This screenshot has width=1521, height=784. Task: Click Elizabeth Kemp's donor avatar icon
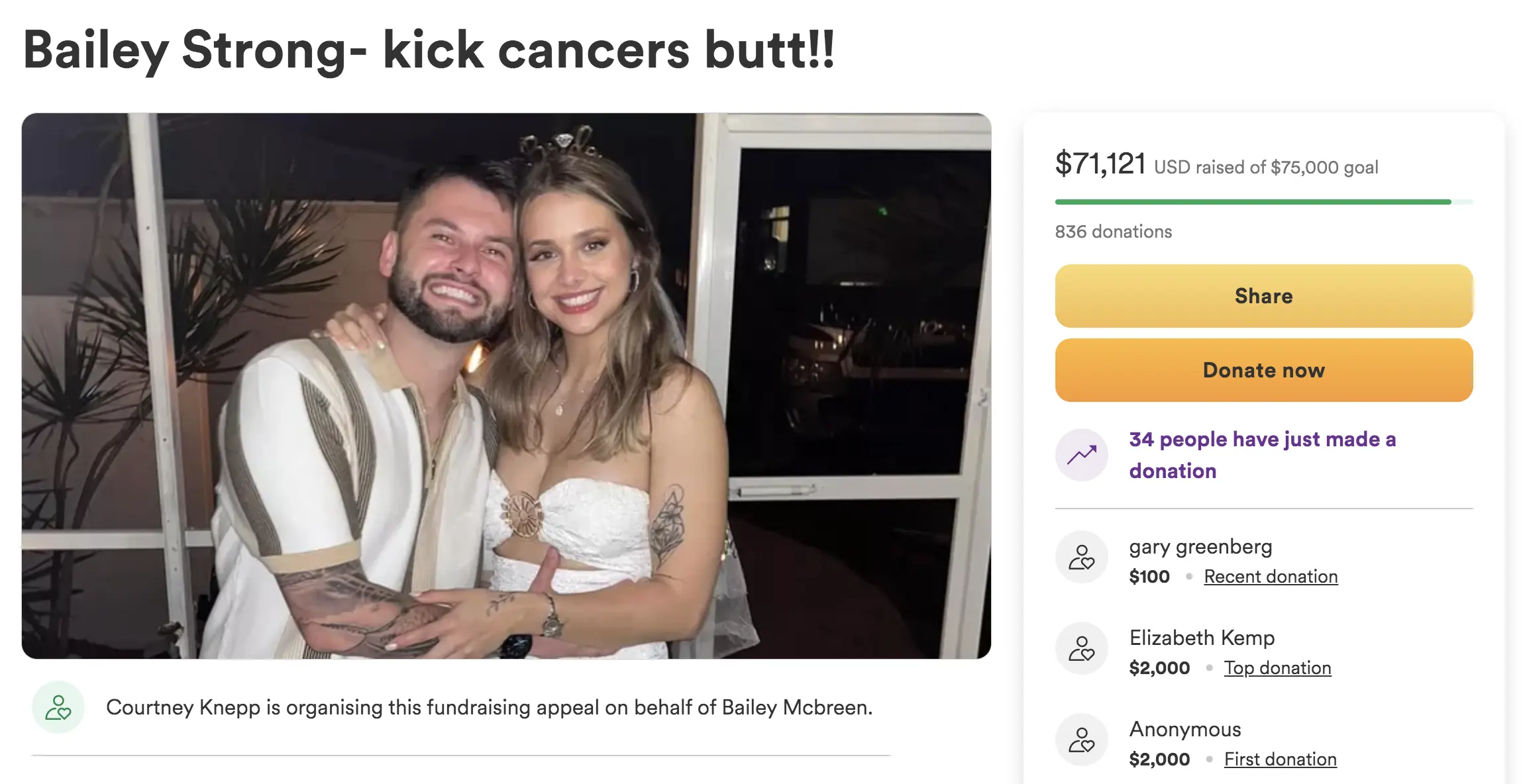click(1081, 649)
